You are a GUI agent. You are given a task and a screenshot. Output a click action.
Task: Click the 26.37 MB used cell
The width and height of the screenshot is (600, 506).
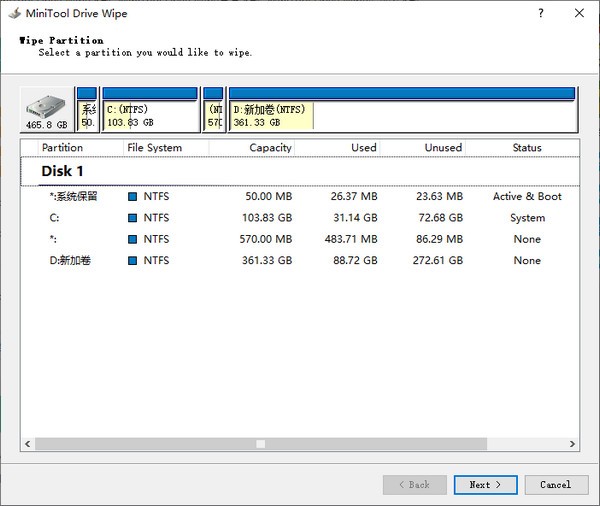point(354,196)
